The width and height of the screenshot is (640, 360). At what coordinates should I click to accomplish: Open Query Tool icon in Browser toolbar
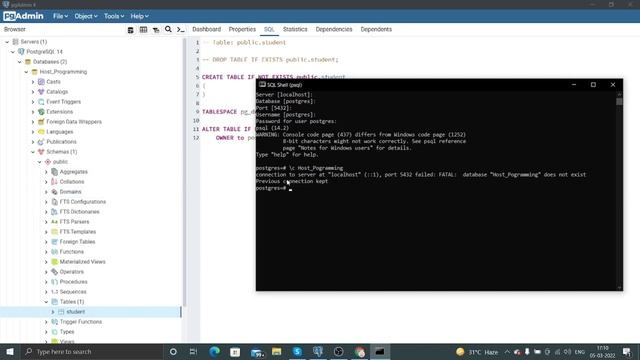[x=131, y=30]
